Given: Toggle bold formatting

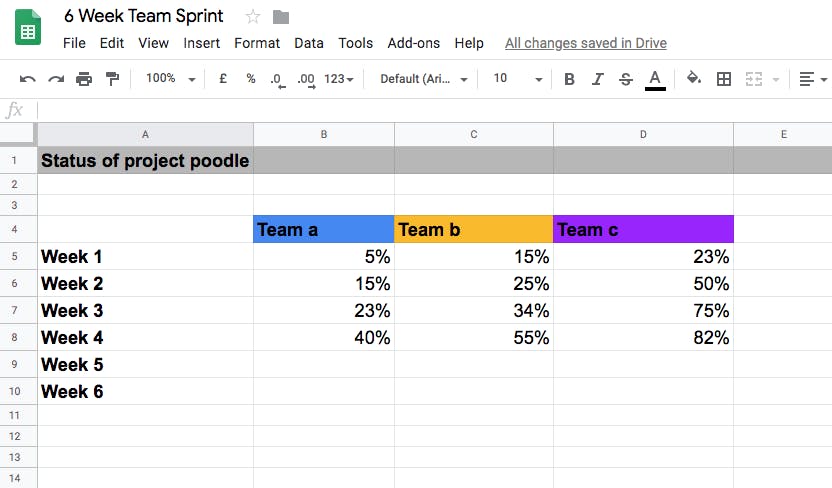Looking at the screenshot, I should pos(569,79).
